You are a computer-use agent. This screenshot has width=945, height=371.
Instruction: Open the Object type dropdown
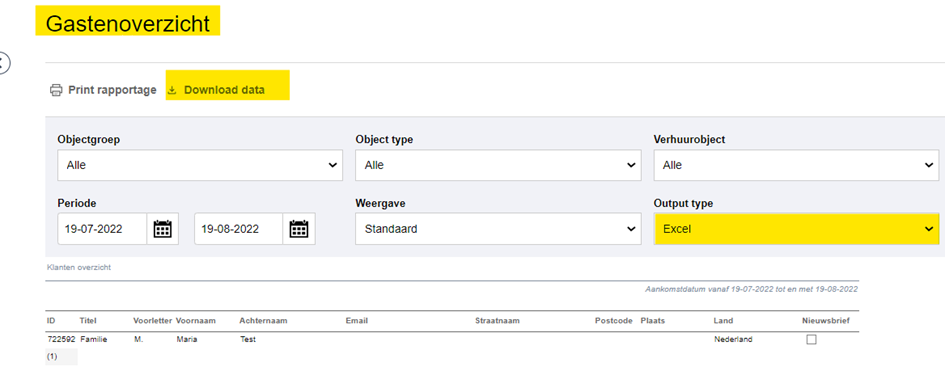498,165
